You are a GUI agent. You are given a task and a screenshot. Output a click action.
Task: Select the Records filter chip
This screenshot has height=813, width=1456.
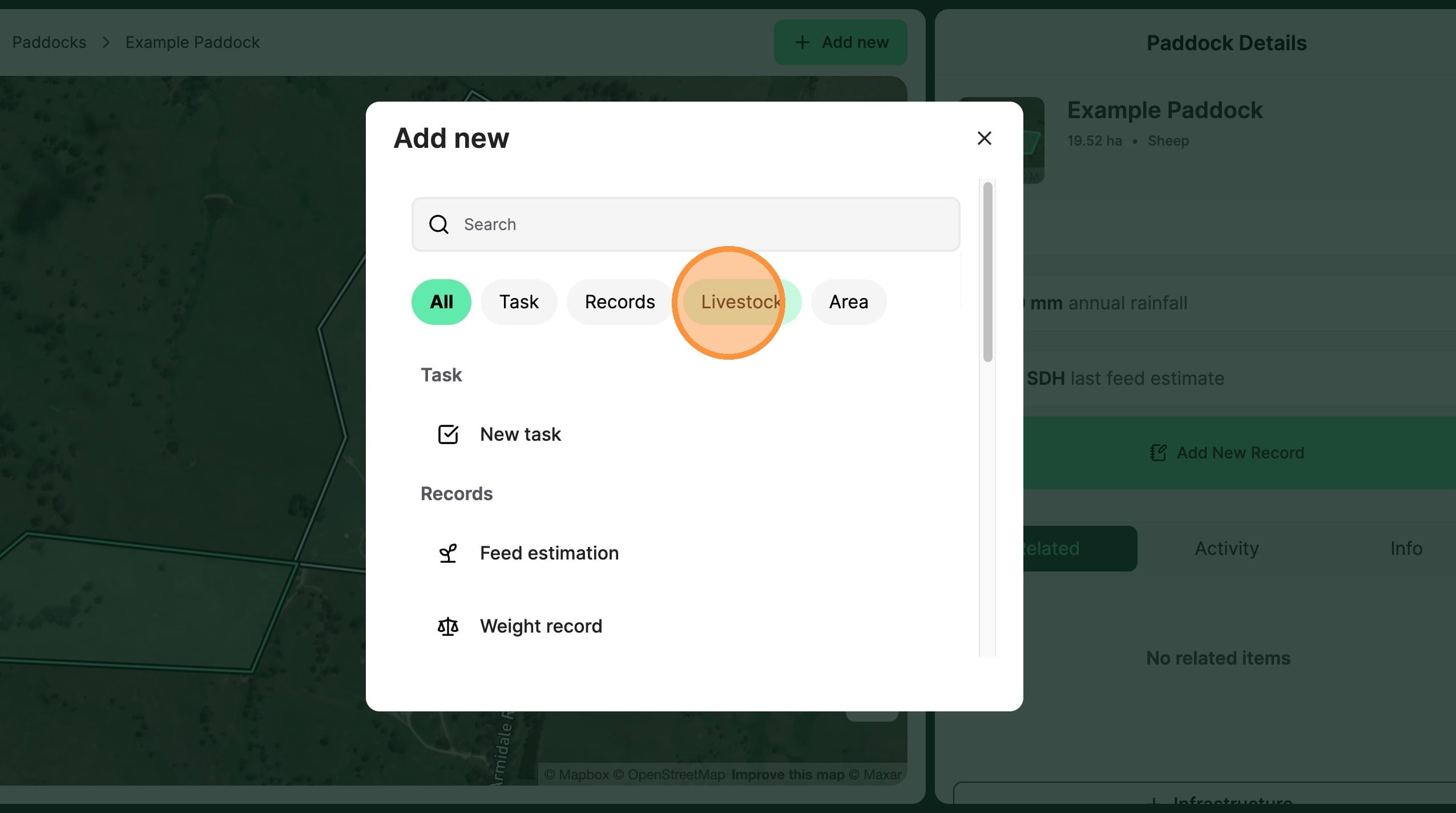(619, 302)
